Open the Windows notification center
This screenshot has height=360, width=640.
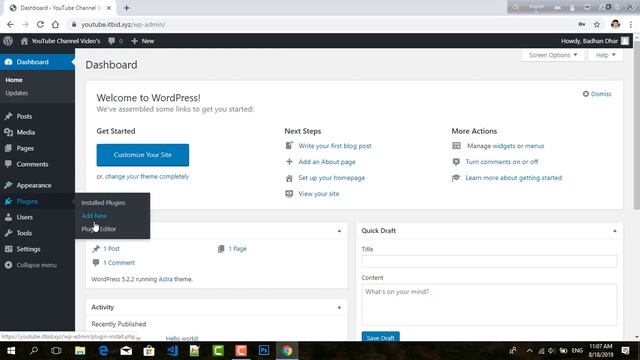(625, 351)
